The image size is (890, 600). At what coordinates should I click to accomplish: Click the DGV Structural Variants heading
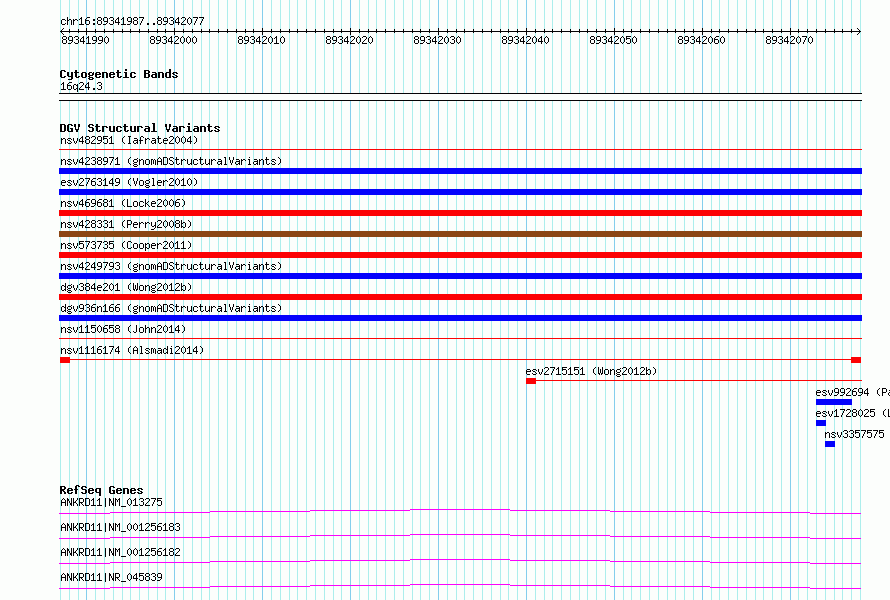tap(140, 128)
